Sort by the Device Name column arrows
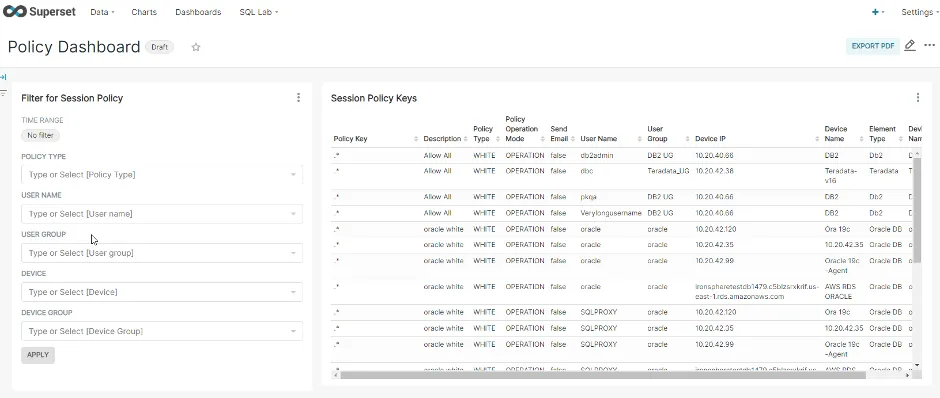 point(862,139)
